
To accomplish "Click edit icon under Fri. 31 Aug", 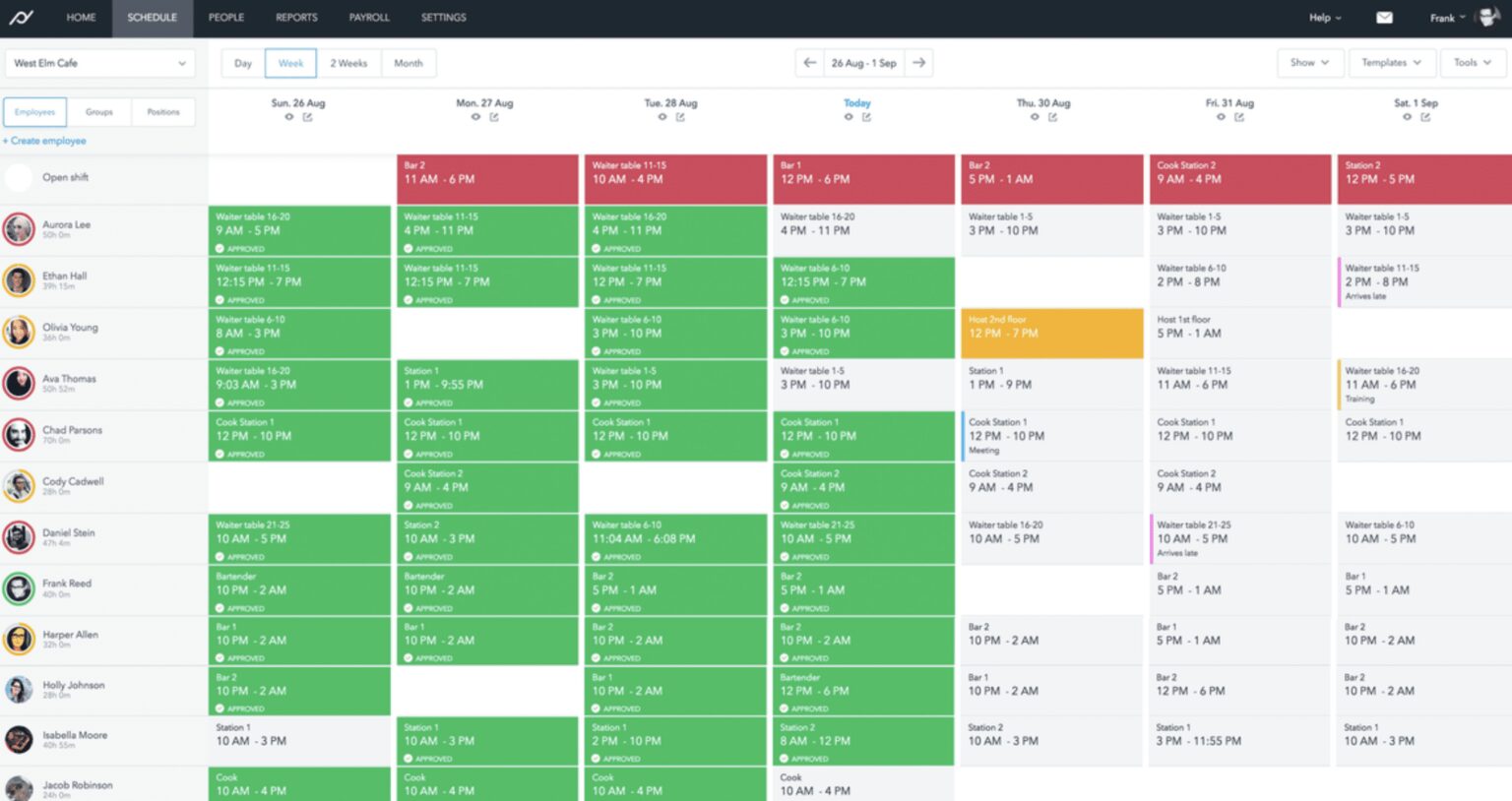I will 1239,117.
